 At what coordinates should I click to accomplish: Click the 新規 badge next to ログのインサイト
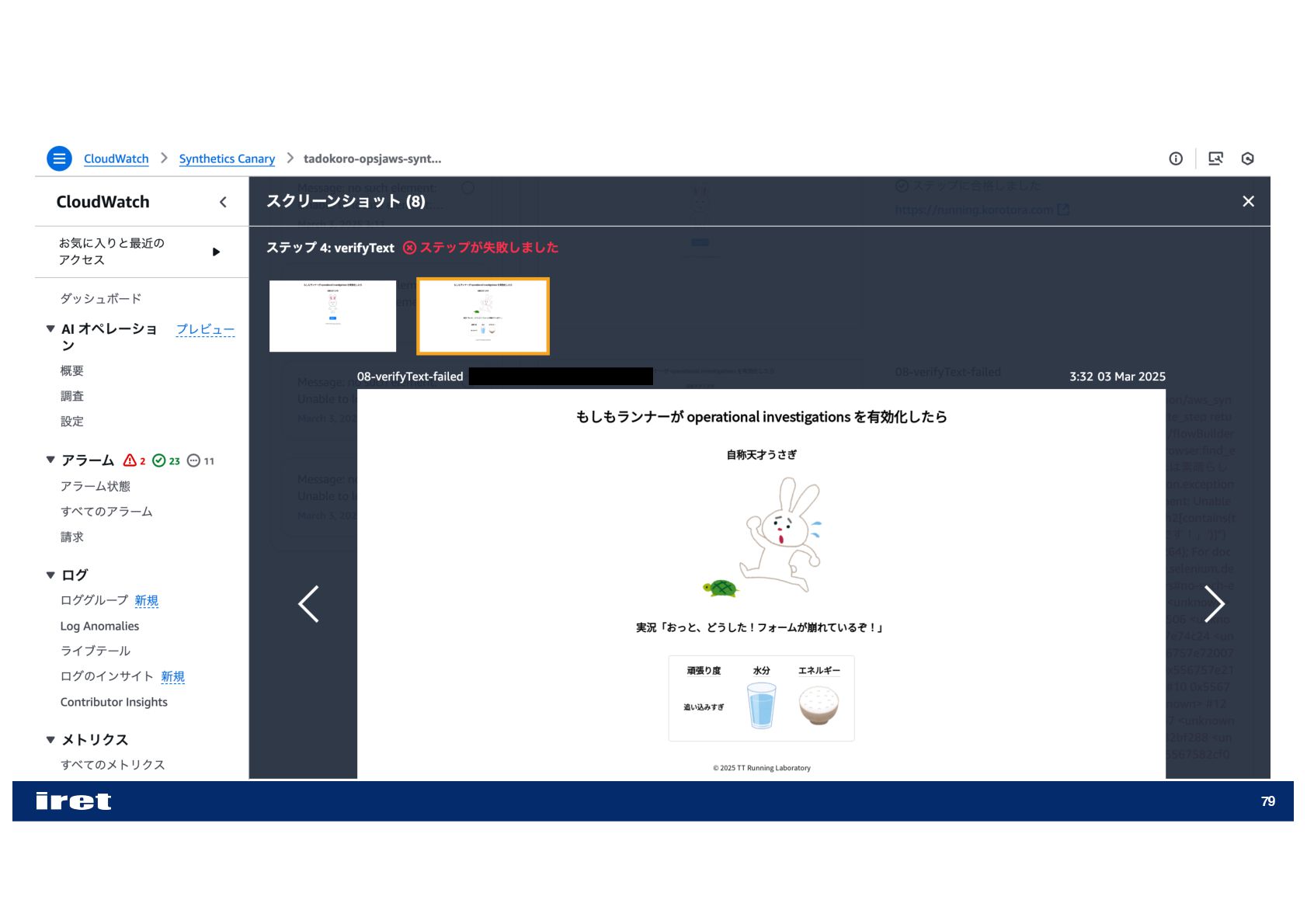click(x=173, y=676)
